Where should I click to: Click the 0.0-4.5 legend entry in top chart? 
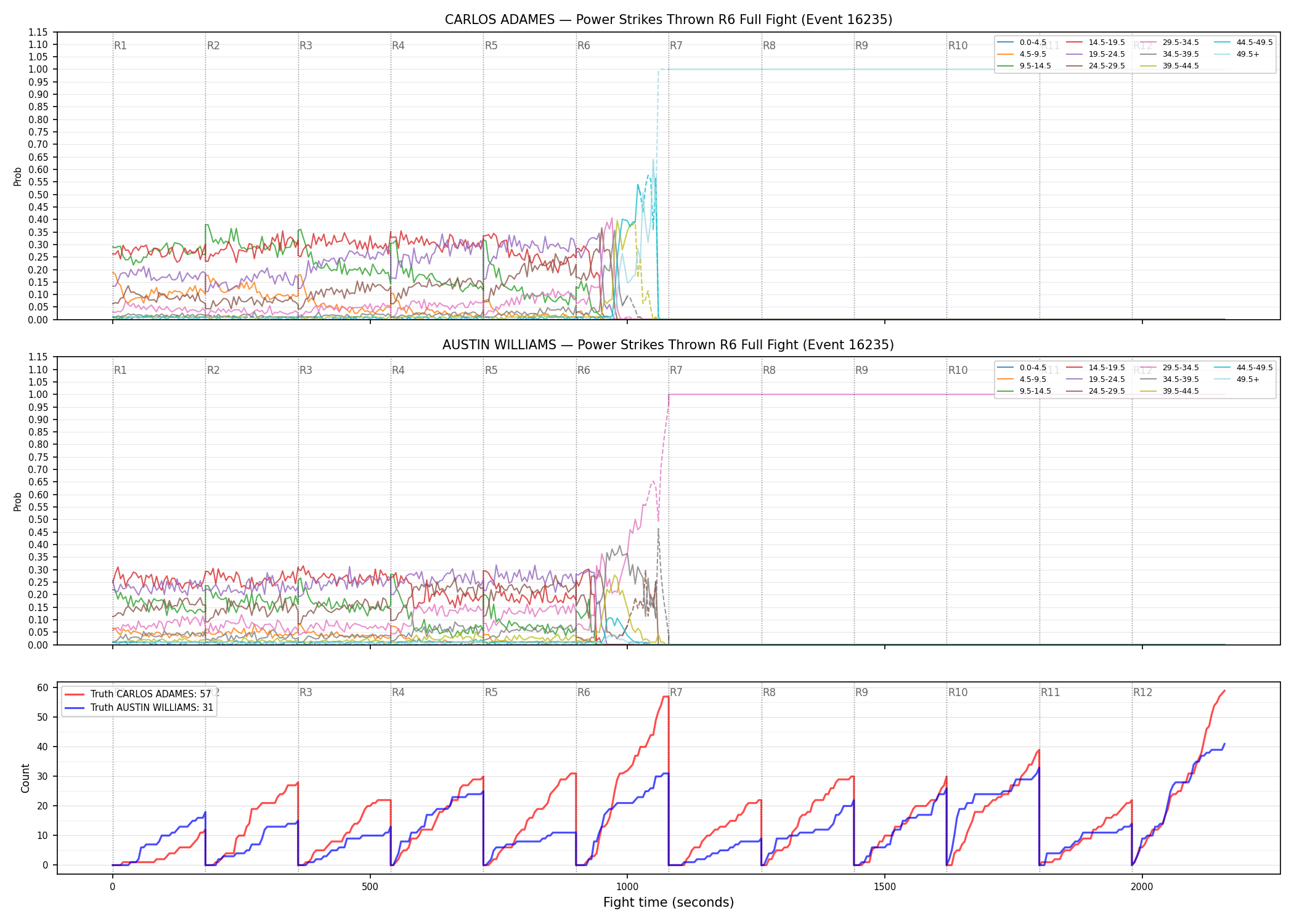(1022, 43)
